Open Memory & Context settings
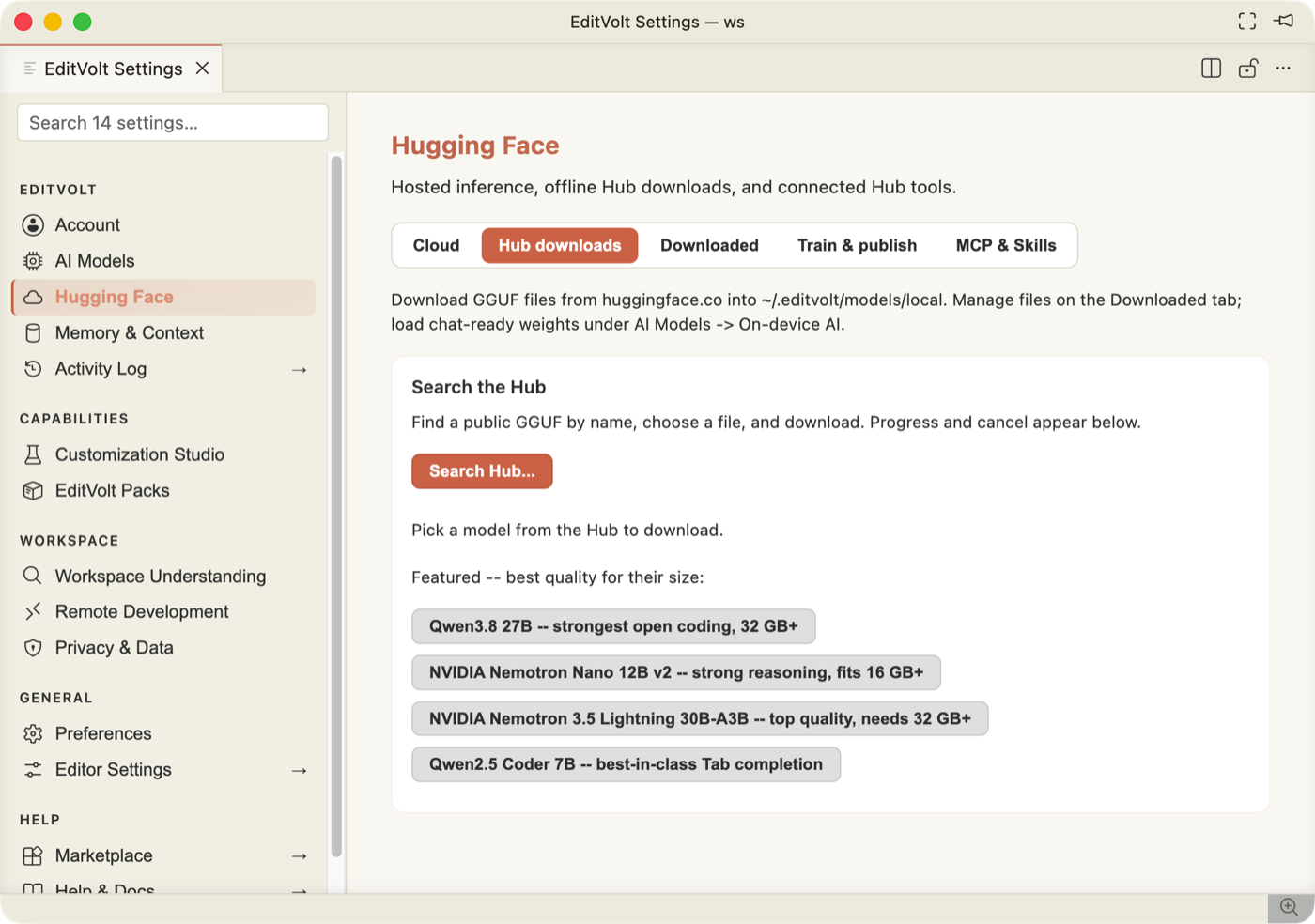Viewport: 1315px width, 924px height. point(163,333)
